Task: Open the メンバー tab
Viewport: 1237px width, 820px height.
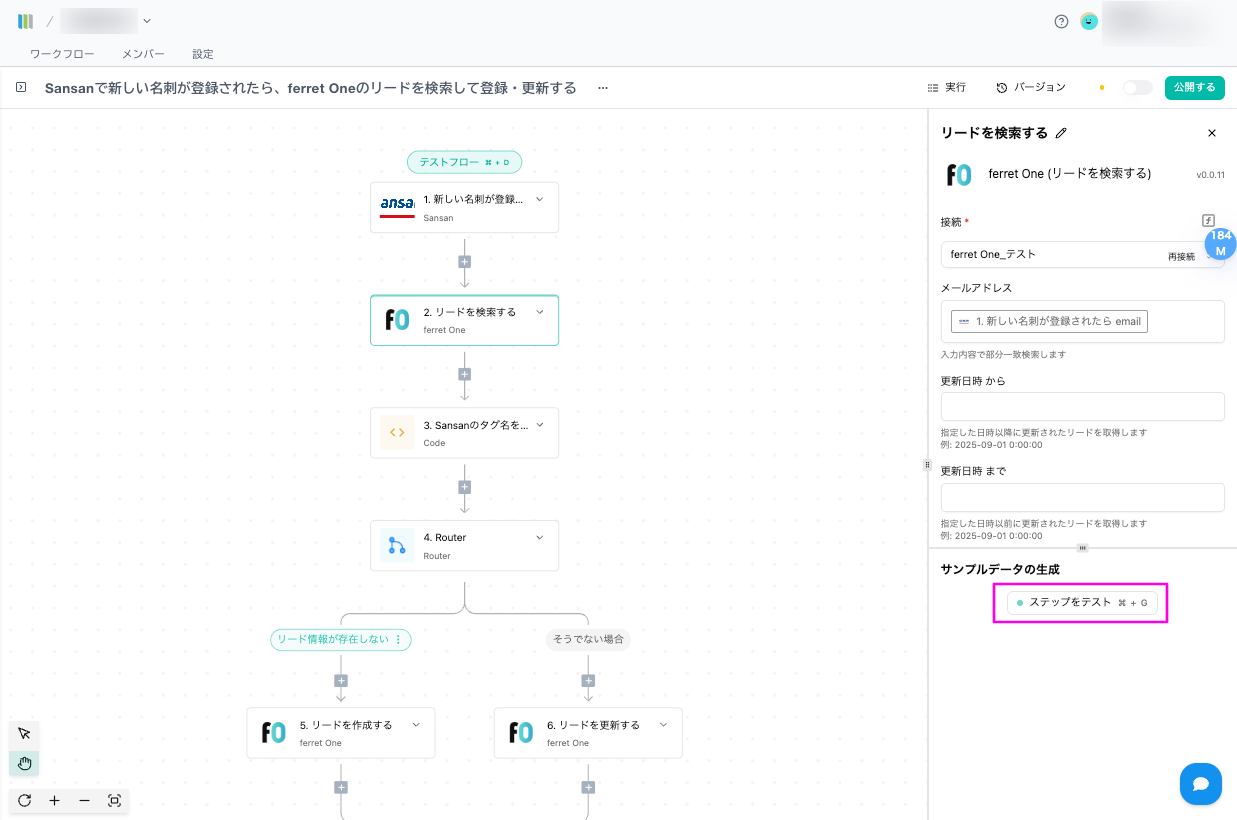Action: click(x=143, y=54)
